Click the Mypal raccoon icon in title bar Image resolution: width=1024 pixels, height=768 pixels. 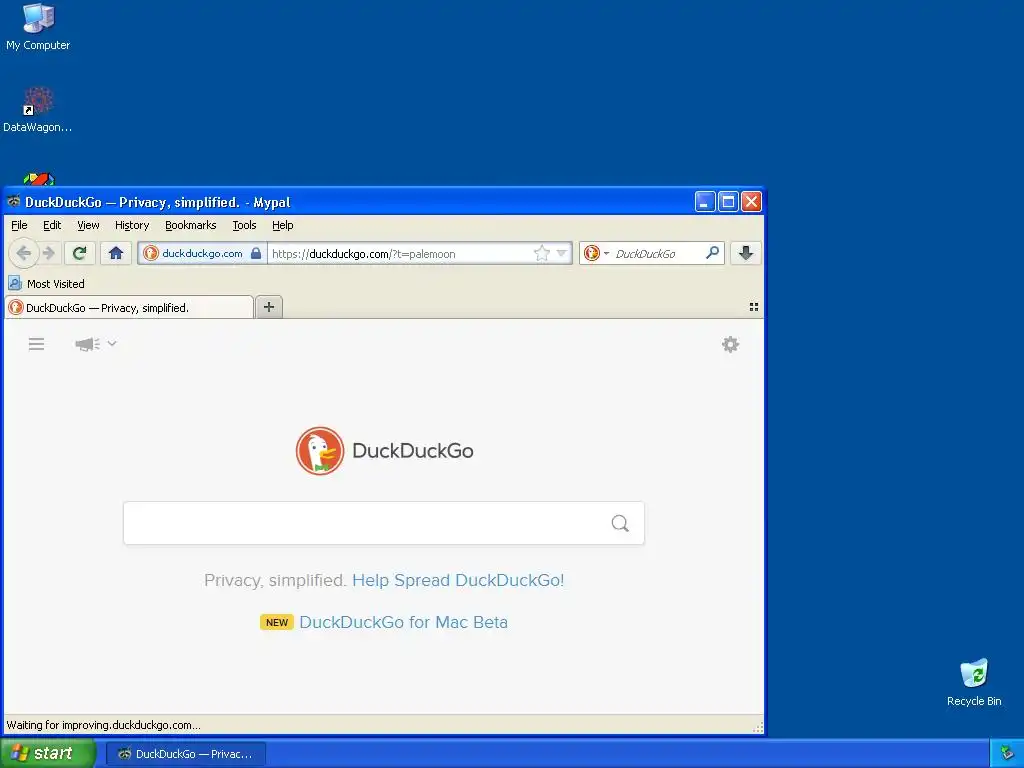14,202
